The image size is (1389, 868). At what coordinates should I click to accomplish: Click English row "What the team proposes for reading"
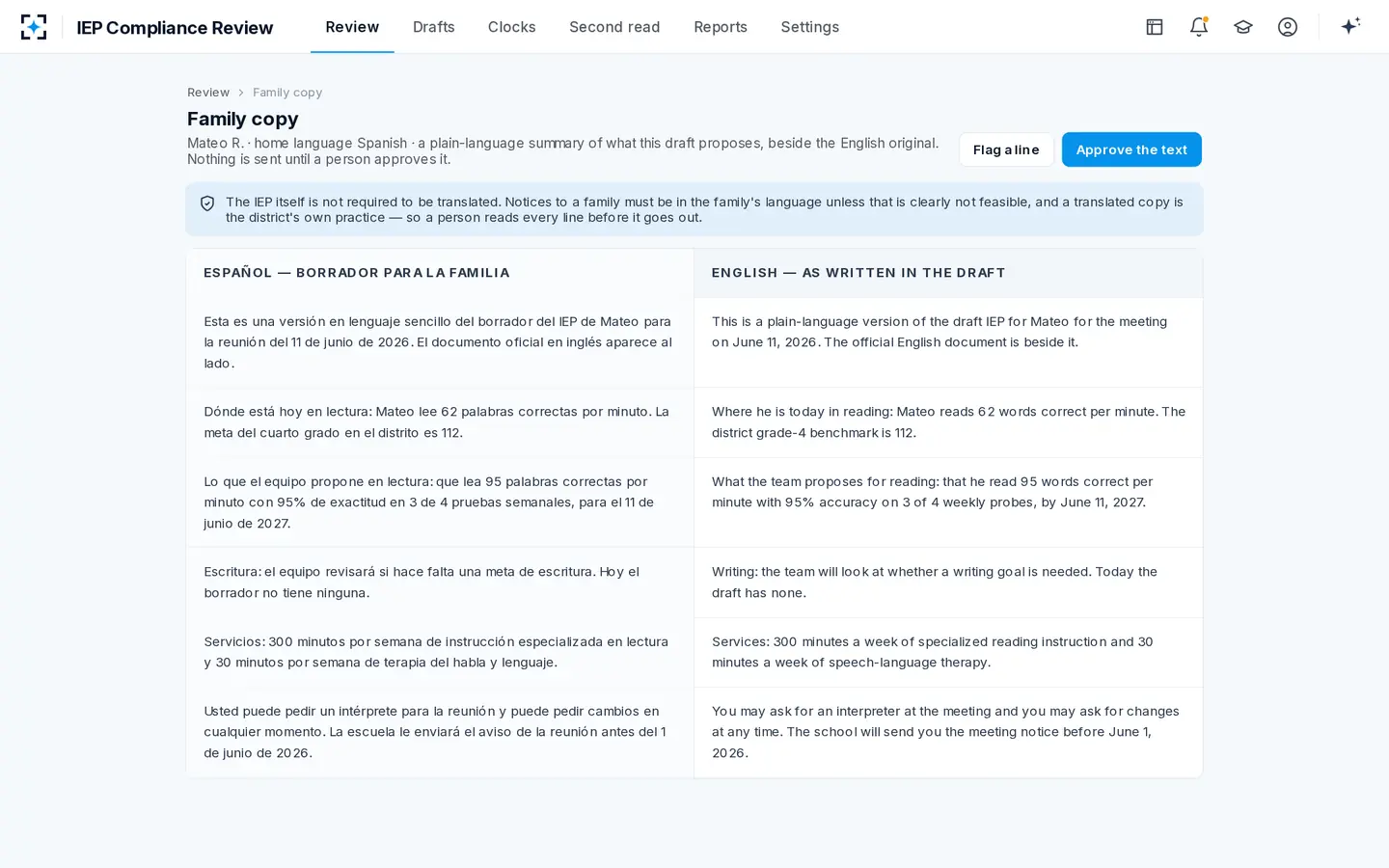948,502
